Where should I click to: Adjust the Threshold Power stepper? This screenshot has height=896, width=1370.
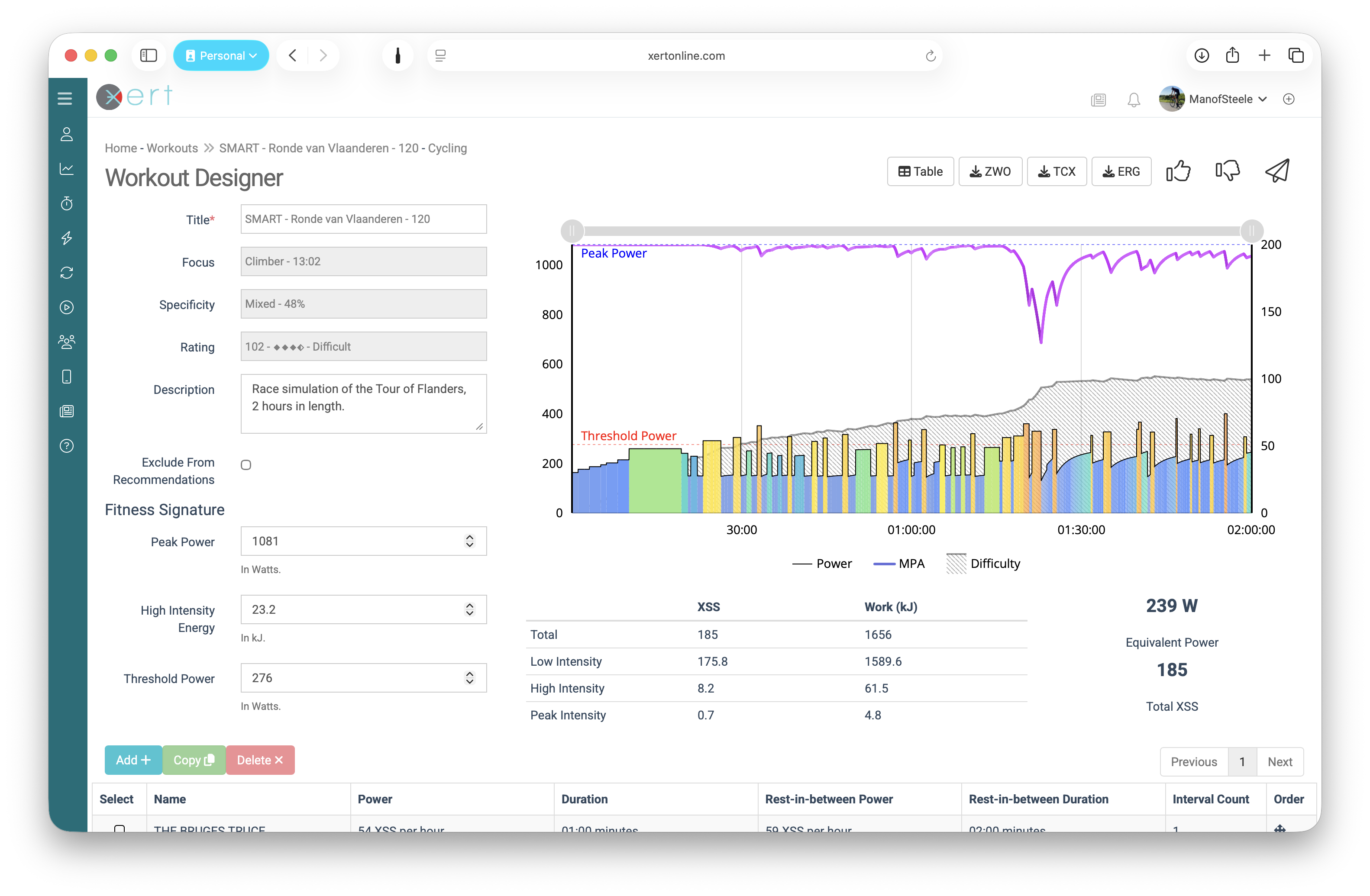coord(470,678)
